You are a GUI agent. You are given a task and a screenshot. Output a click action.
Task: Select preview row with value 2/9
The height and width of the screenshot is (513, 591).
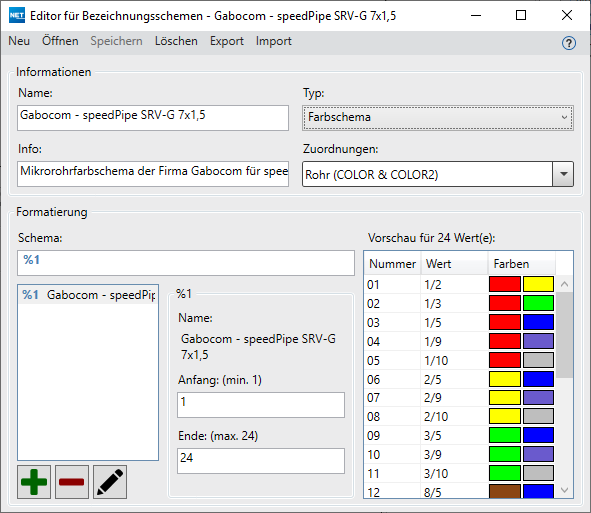click(x=460, y=398)
